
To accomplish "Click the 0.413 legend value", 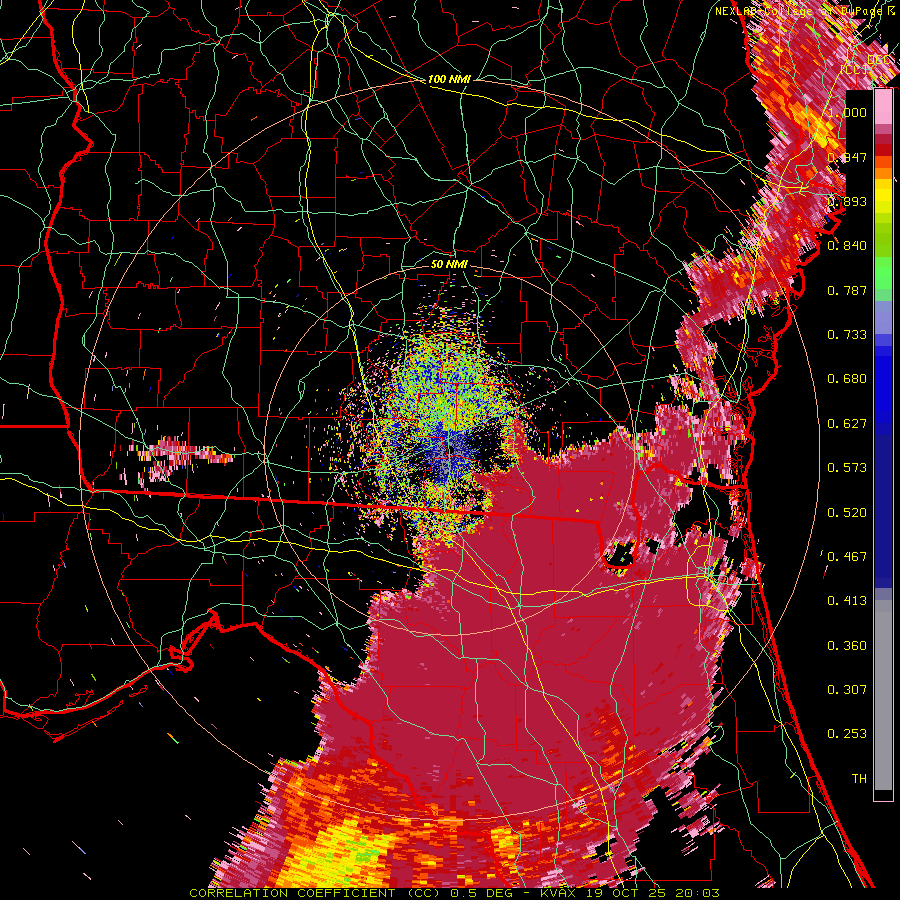I will pyautogui.click(x=847, y=601).
